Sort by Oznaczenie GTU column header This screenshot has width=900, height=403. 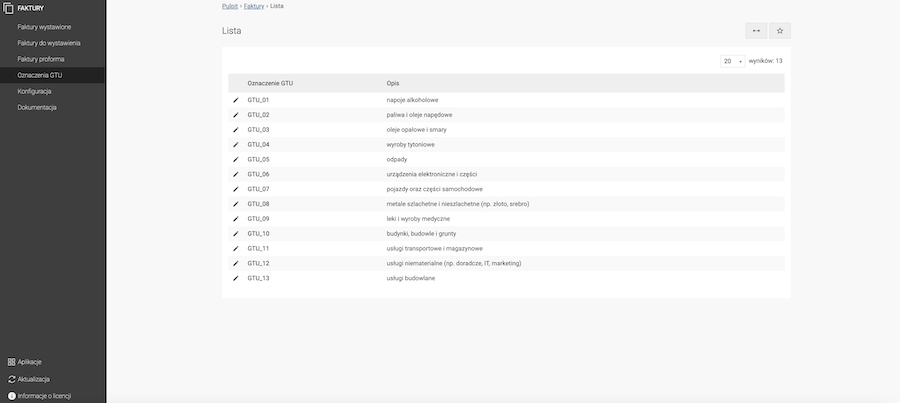click(x=270, y=83)
